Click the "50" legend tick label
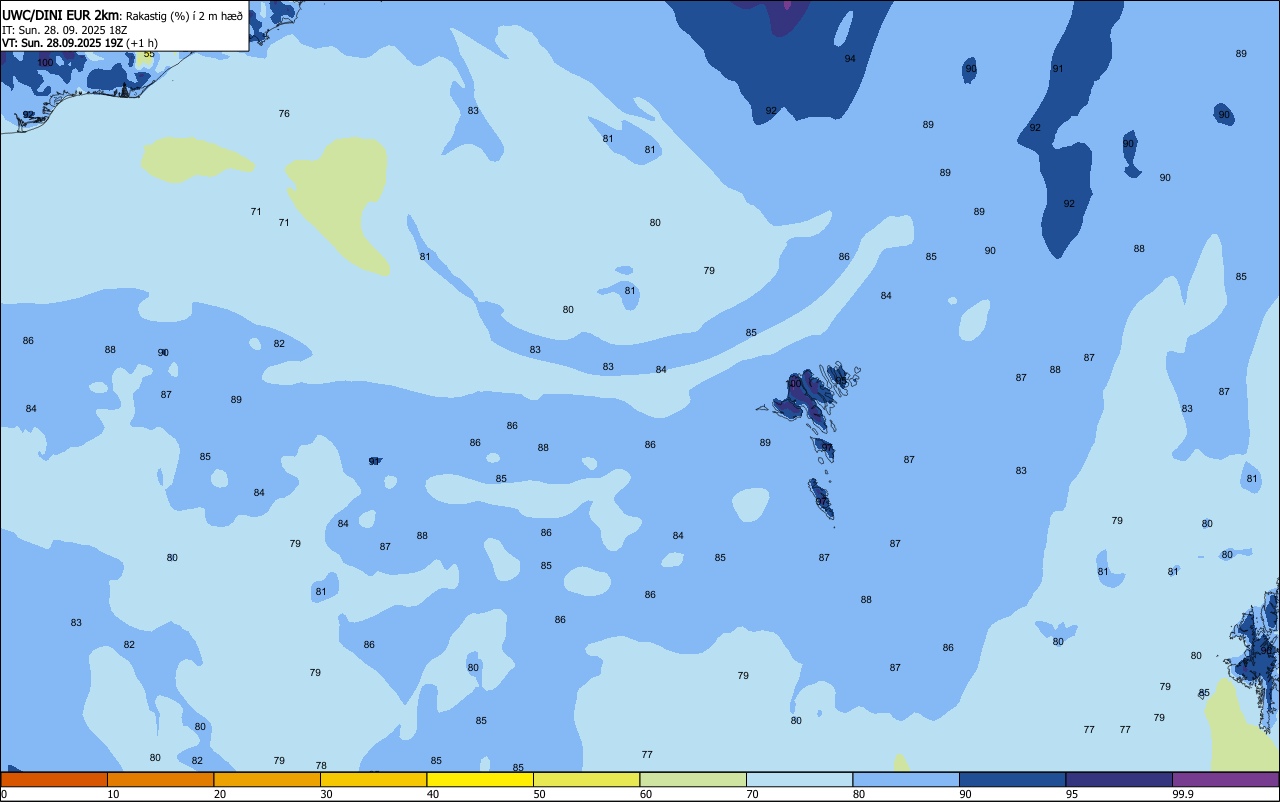 click(539, 794)
